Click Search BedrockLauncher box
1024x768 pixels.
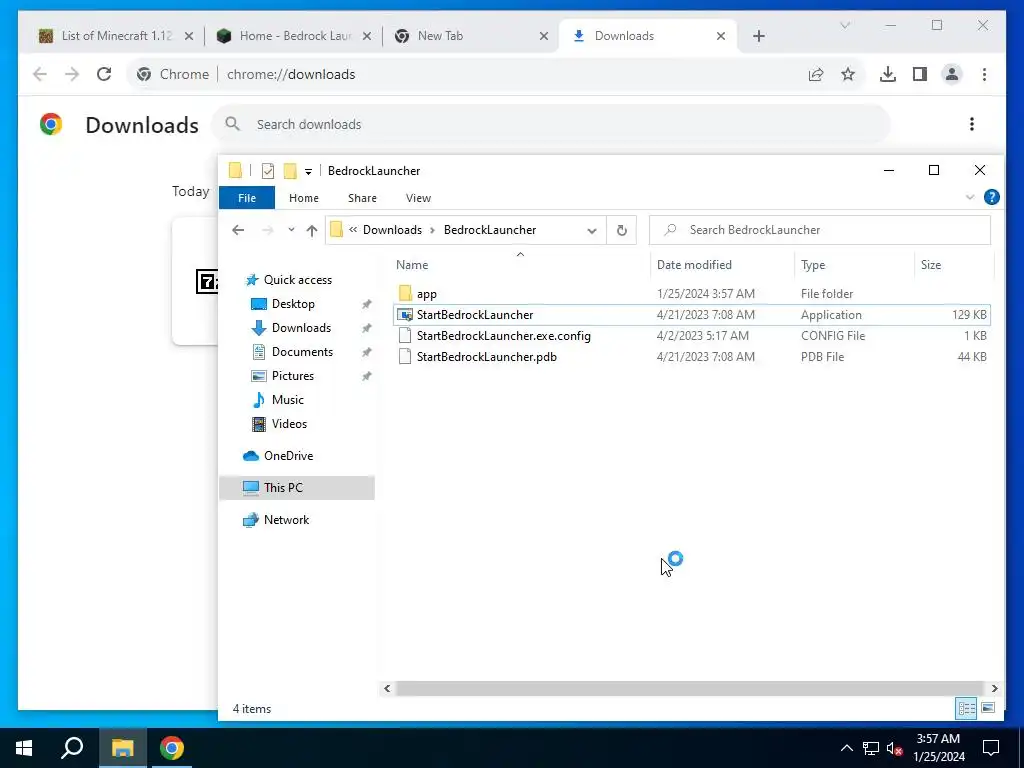coord(820,230)
